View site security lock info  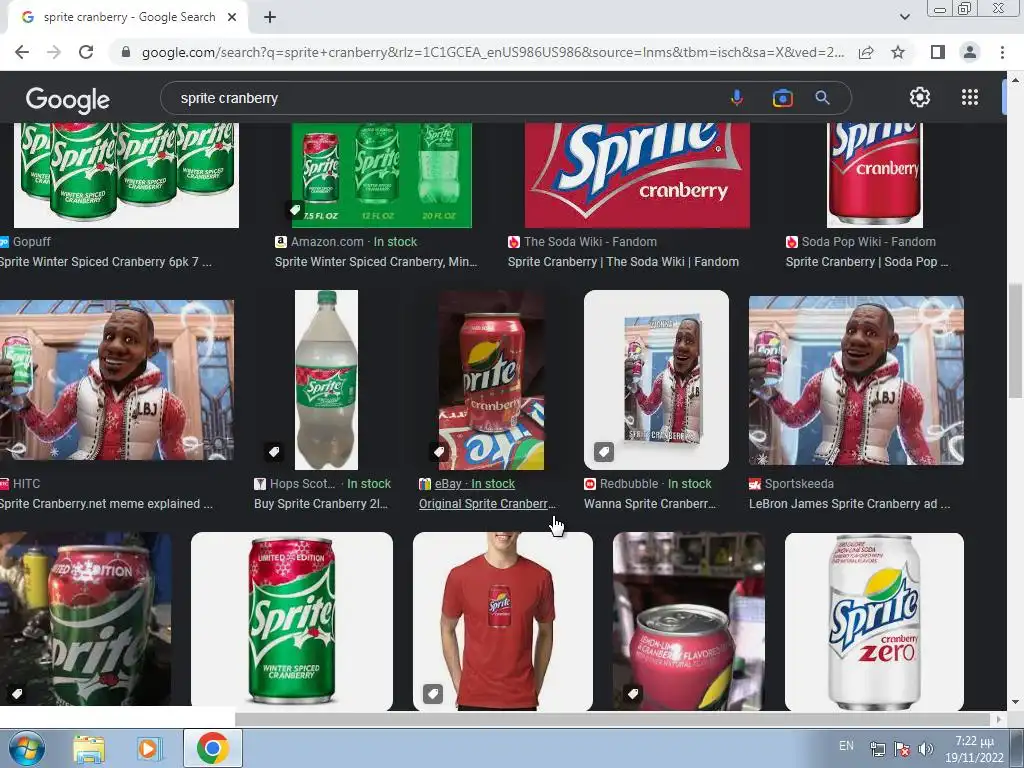coord(126,52)
